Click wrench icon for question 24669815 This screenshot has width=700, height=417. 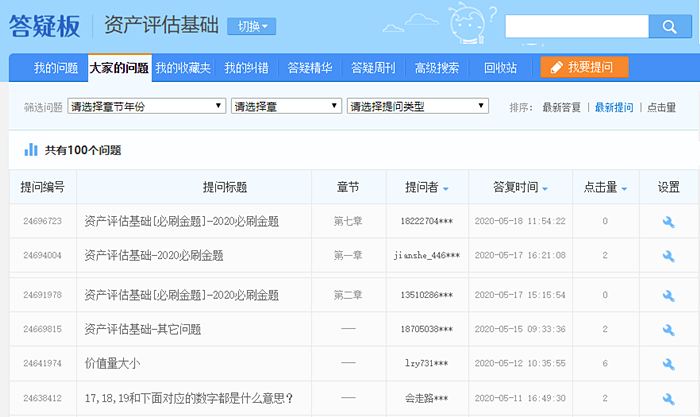(669, 330)
